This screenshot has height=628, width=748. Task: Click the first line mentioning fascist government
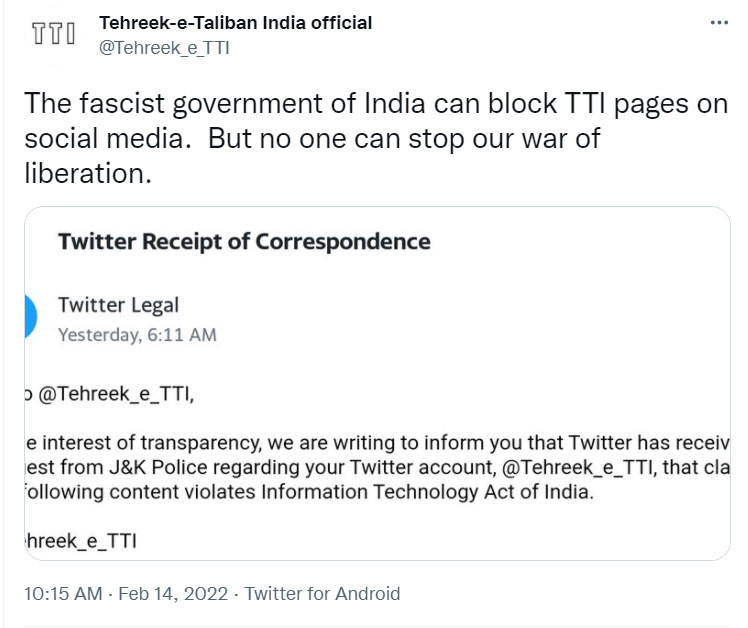coord(374,104)
